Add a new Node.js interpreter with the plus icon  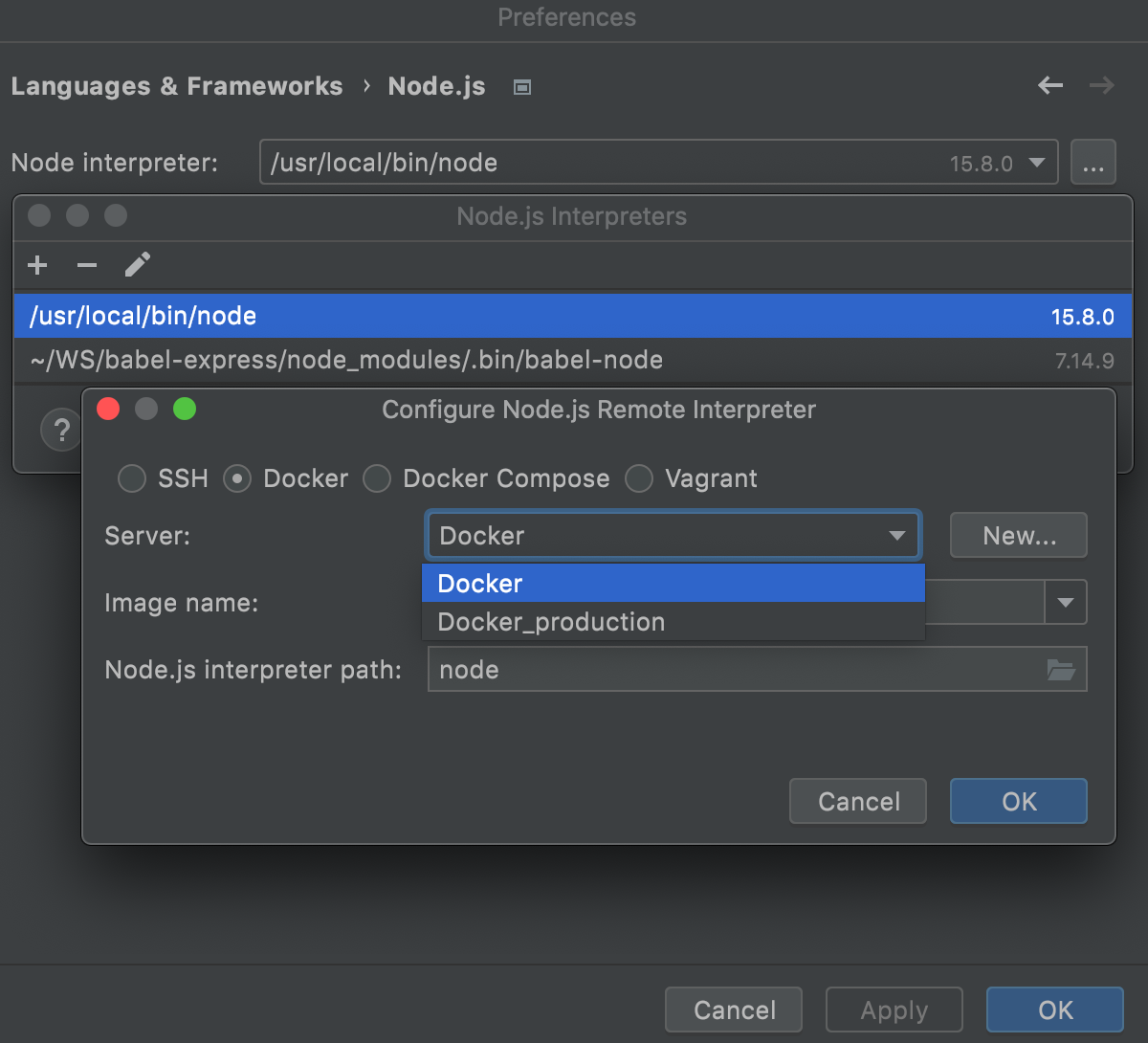pos(36,265)
